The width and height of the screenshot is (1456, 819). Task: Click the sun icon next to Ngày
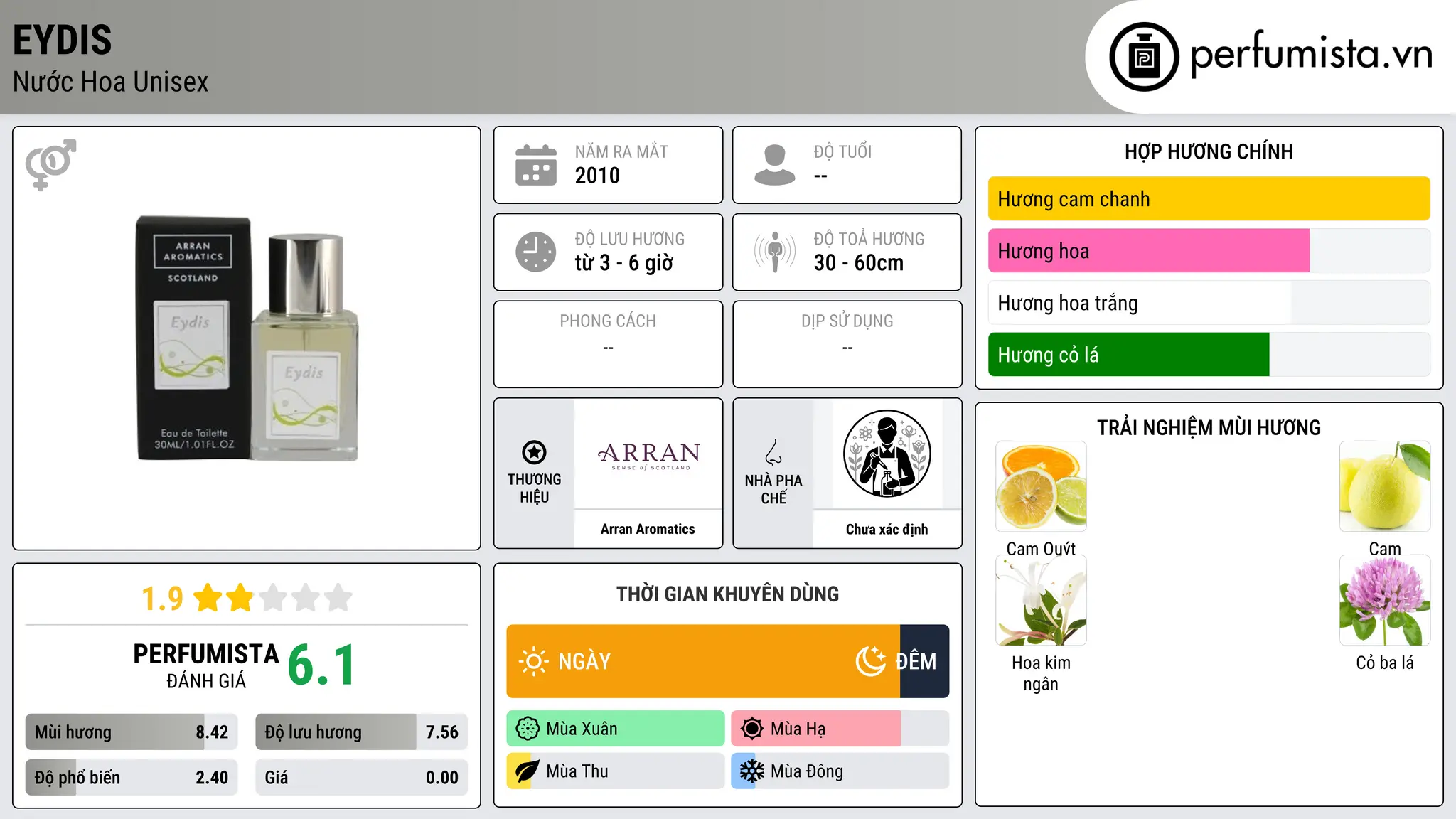533,661
